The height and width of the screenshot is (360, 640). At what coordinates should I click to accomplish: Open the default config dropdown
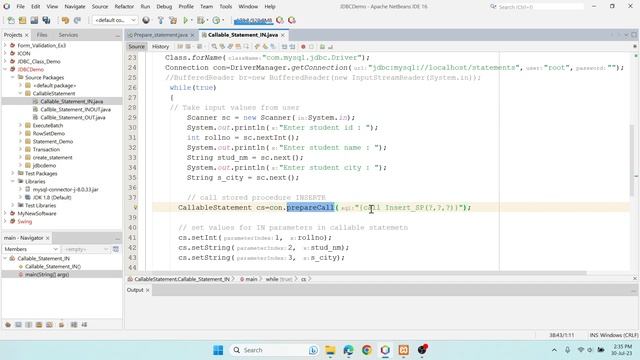point(115,20)
